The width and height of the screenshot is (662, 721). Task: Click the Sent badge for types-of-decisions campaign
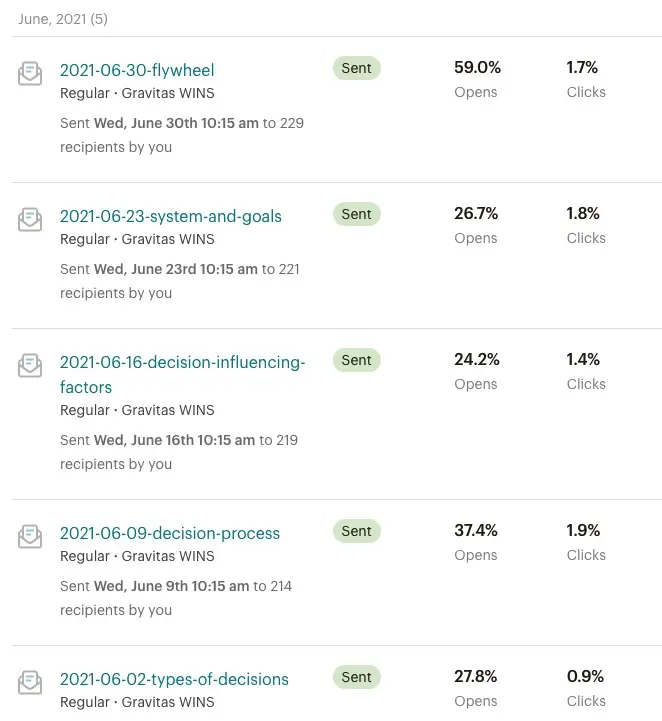pyautogui.click(x=357, y=677)
